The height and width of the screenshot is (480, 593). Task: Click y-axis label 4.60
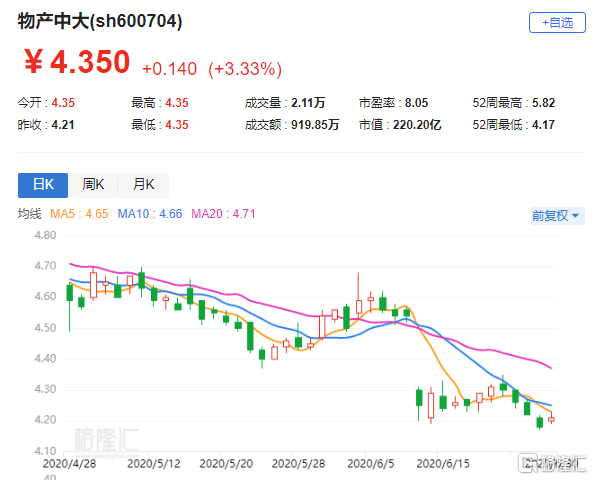click(x=45, y=297)
